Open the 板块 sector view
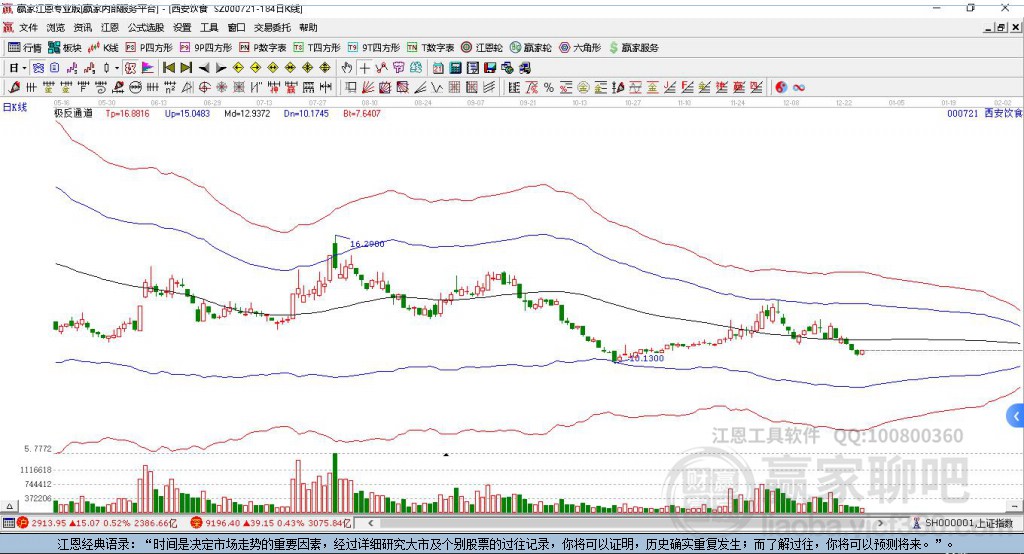Screen dimensions: 1024x554 point(65,48)
